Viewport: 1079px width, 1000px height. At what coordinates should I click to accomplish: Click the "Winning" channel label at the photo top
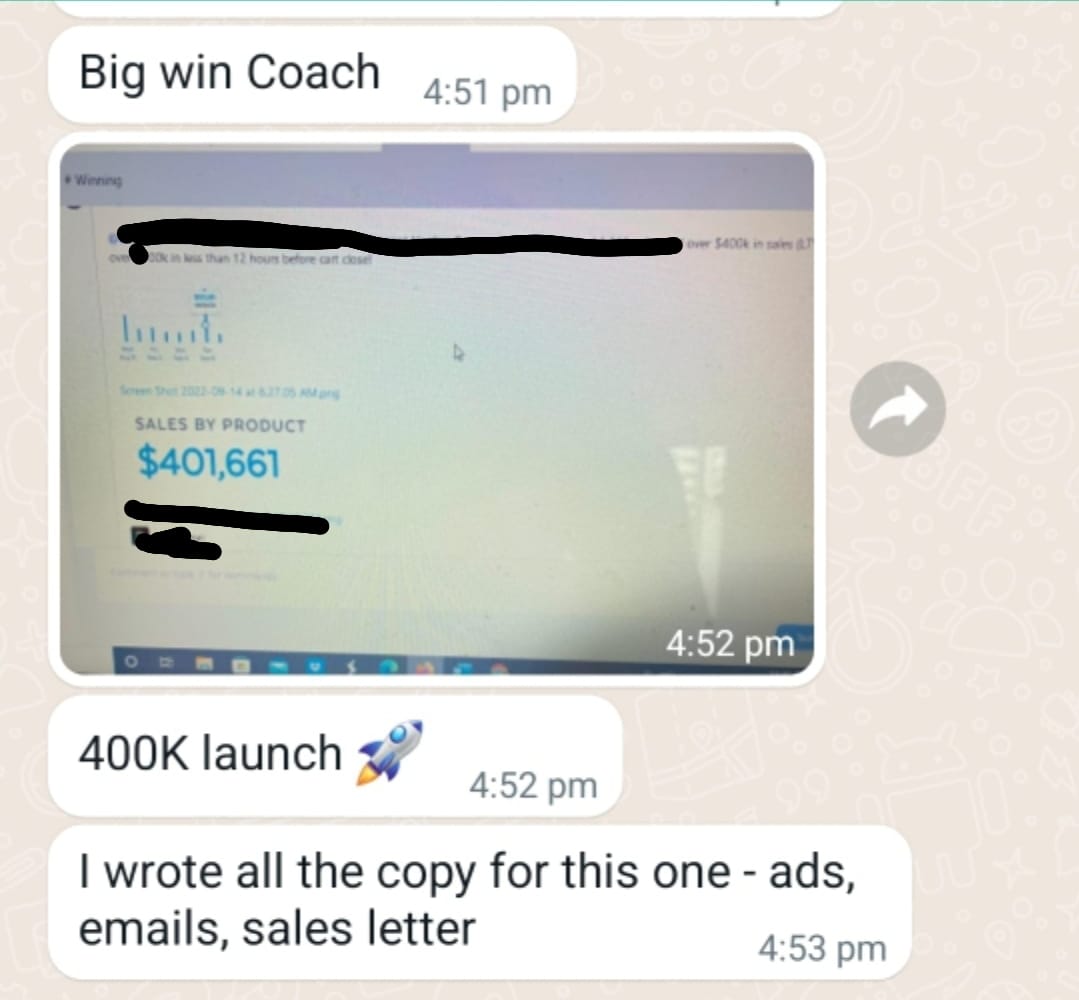(x=94, y=180)
